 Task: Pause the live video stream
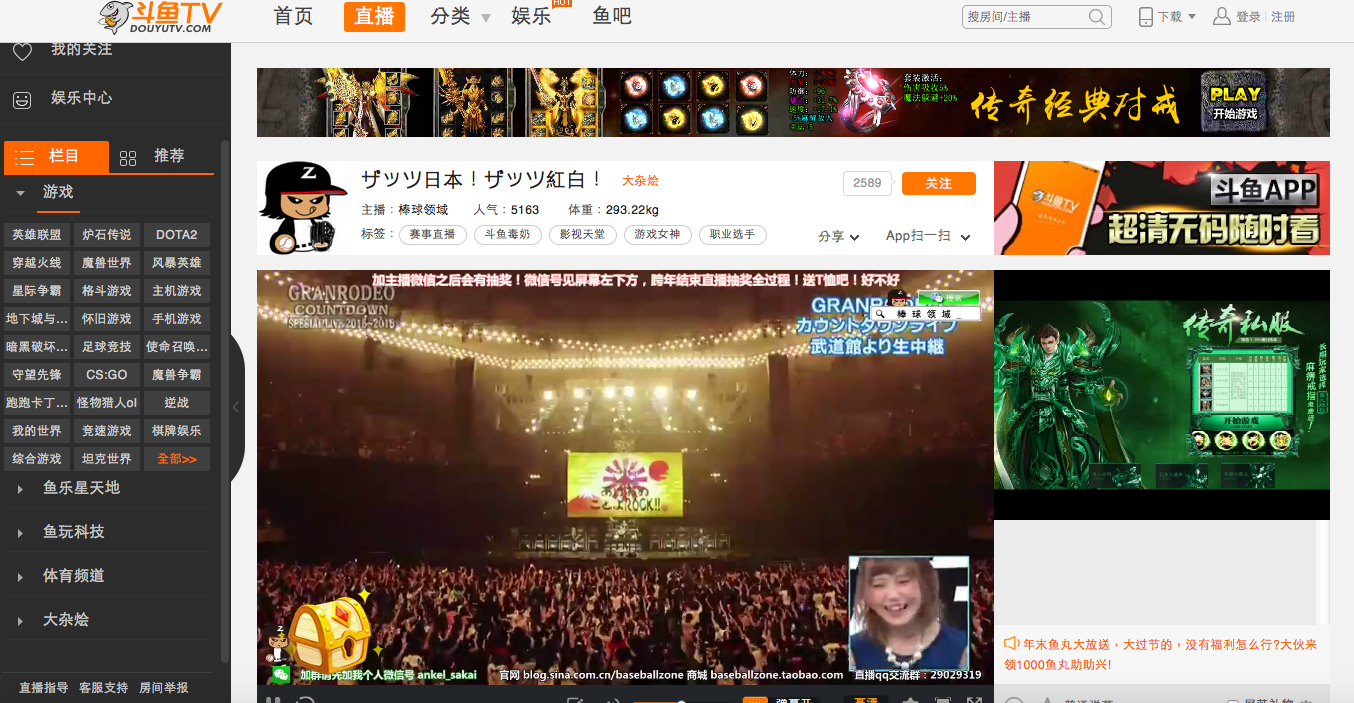275,699
